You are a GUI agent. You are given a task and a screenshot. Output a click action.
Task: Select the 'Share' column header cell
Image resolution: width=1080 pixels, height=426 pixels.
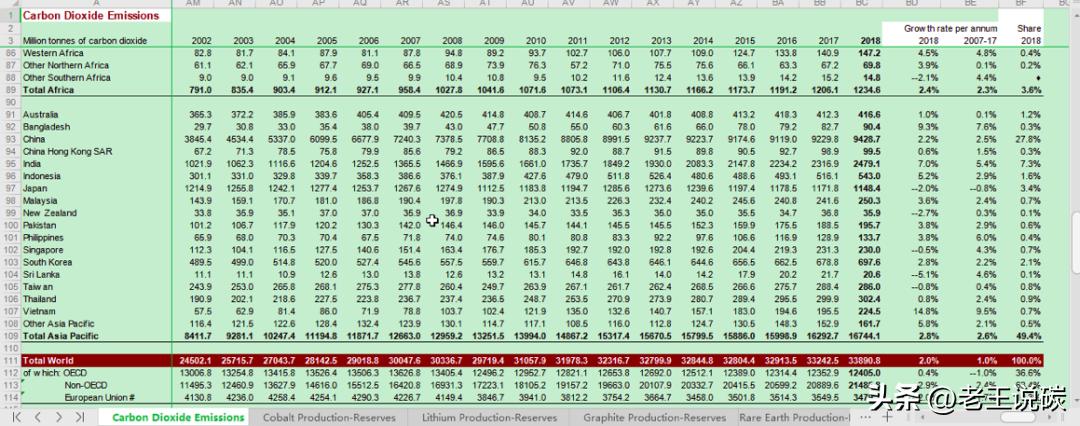[x=1022, y=28]
